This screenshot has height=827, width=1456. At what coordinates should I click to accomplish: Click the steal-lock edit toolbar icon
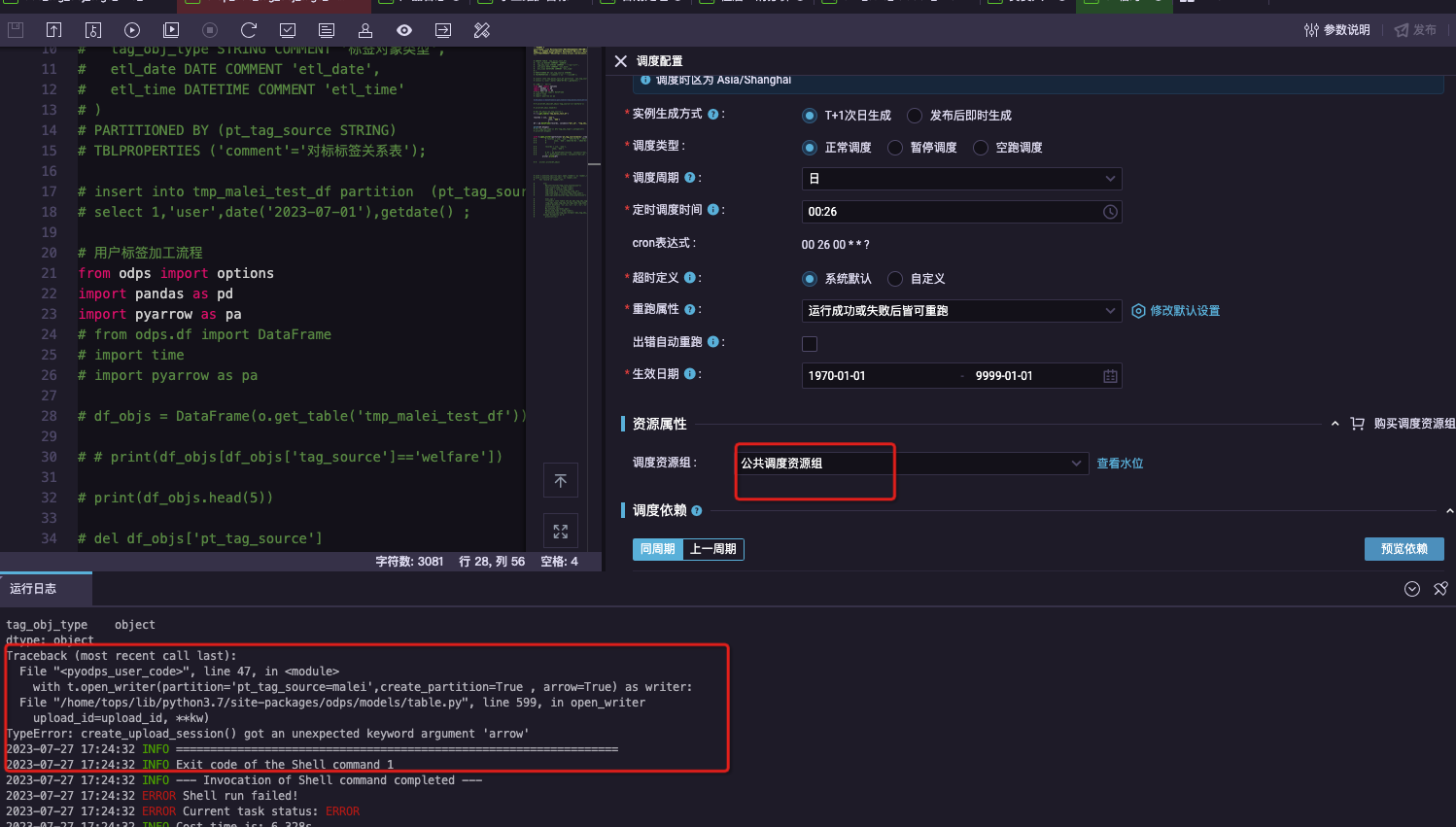tap(93, 30)
